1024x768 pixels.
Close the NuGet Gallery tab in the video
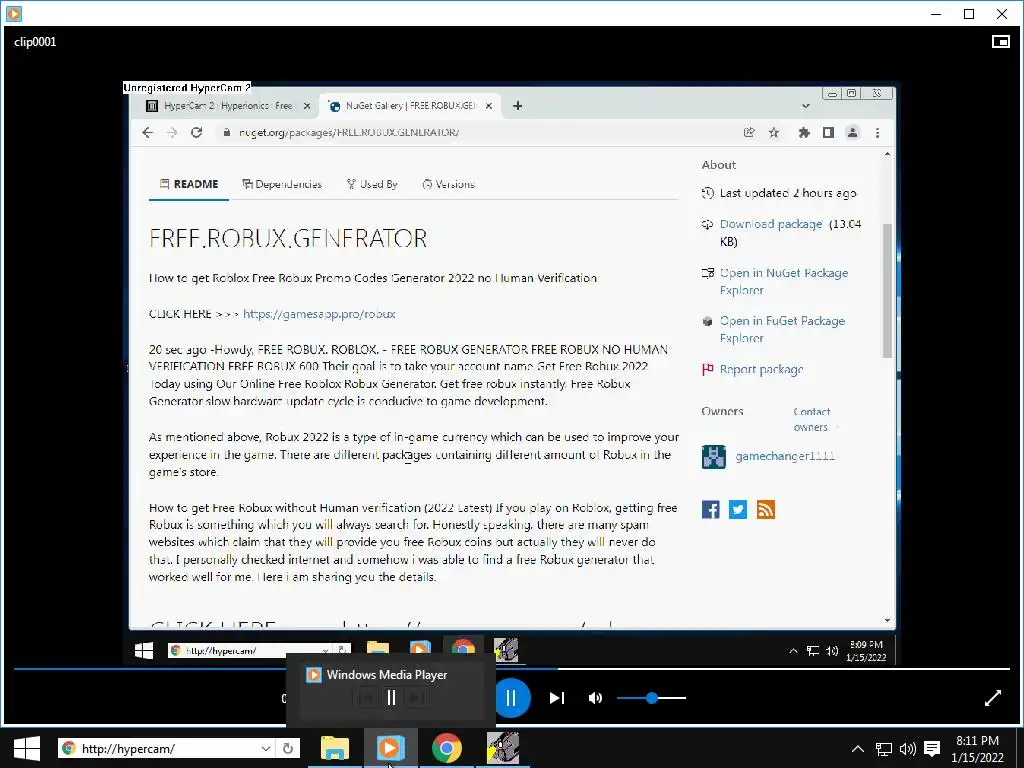[x=488, y=106]
